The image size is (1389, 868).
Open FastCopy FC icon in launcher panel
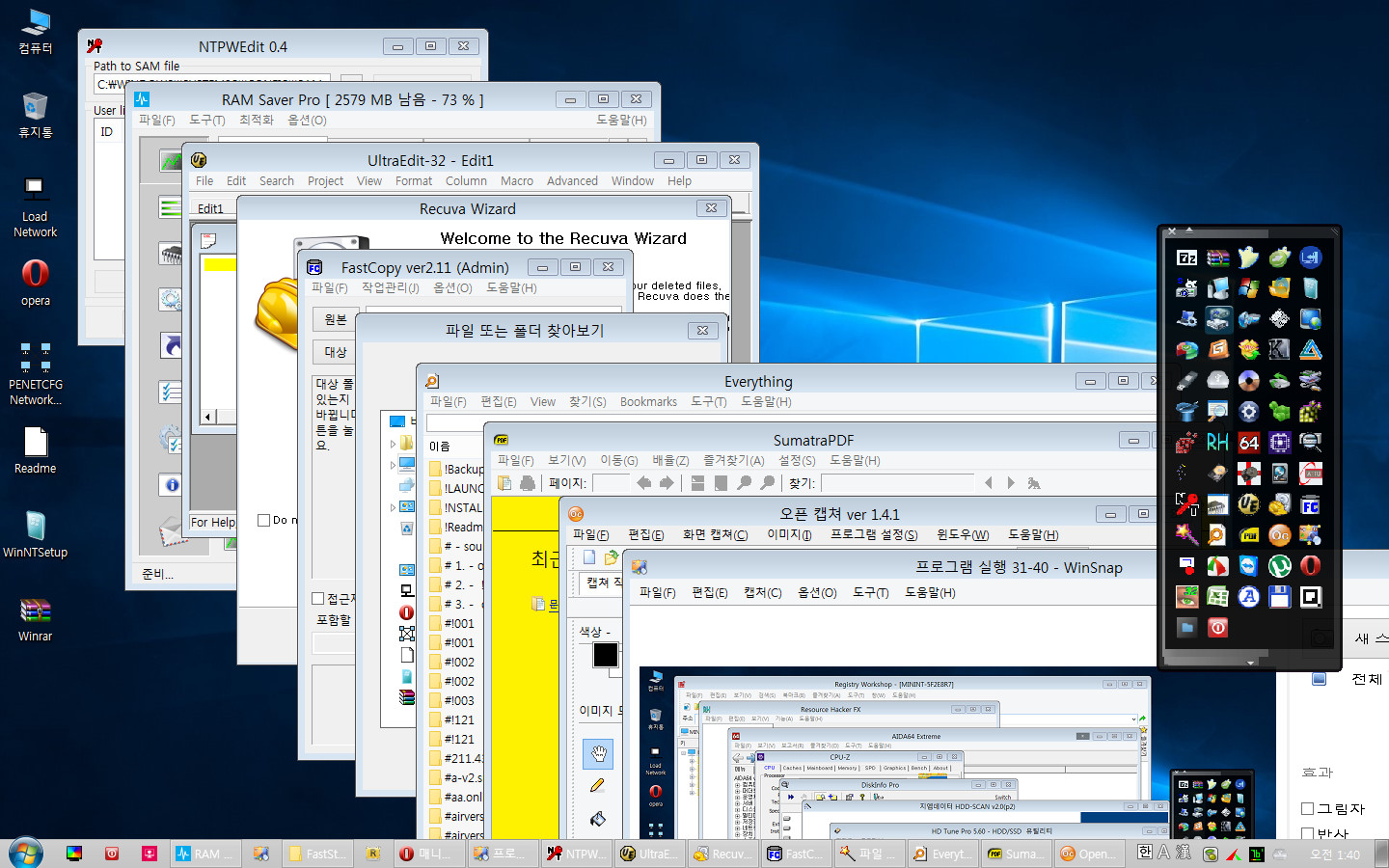[x=1311, y=504]
